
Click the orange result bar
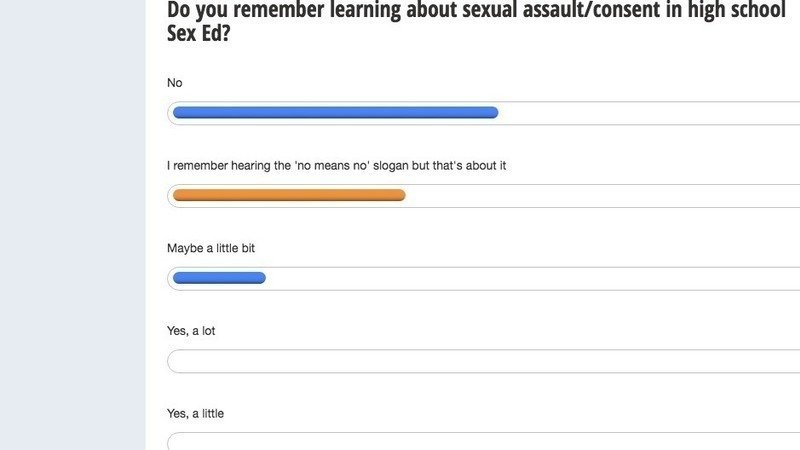(289, 195)
